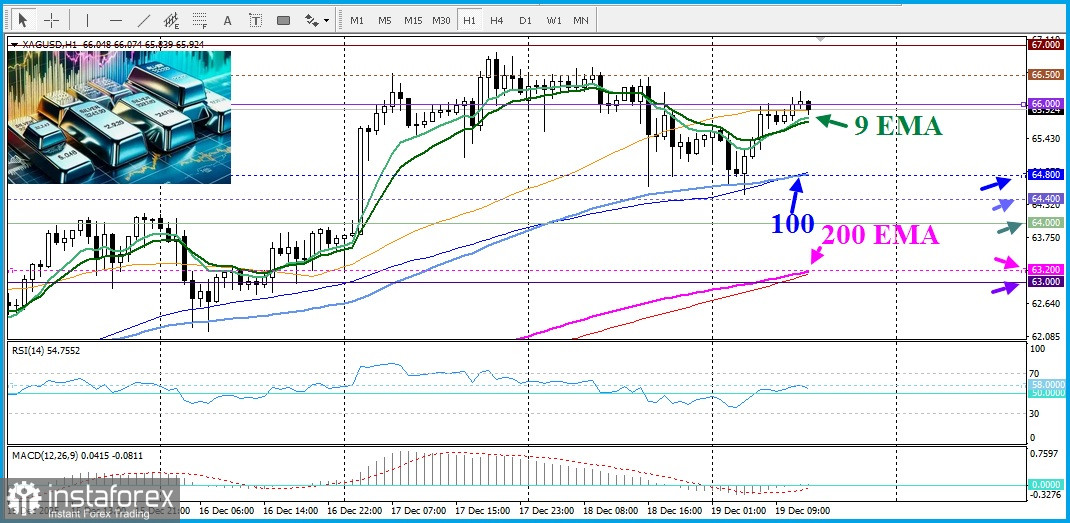Click the Arrows objects icon

[x=311, y=20]
